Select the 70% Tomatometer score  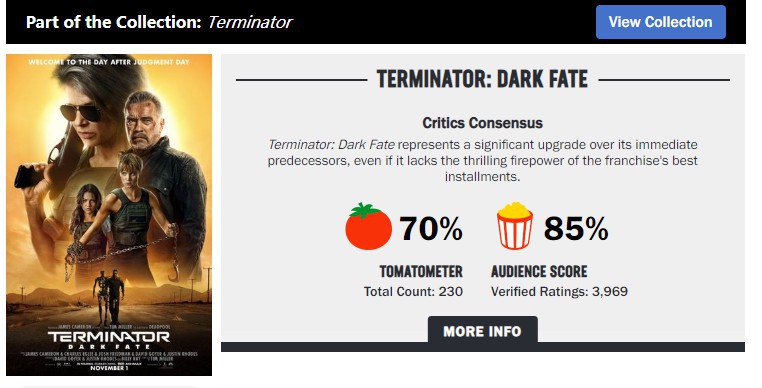pyautogui.click(x=431, y=228)
